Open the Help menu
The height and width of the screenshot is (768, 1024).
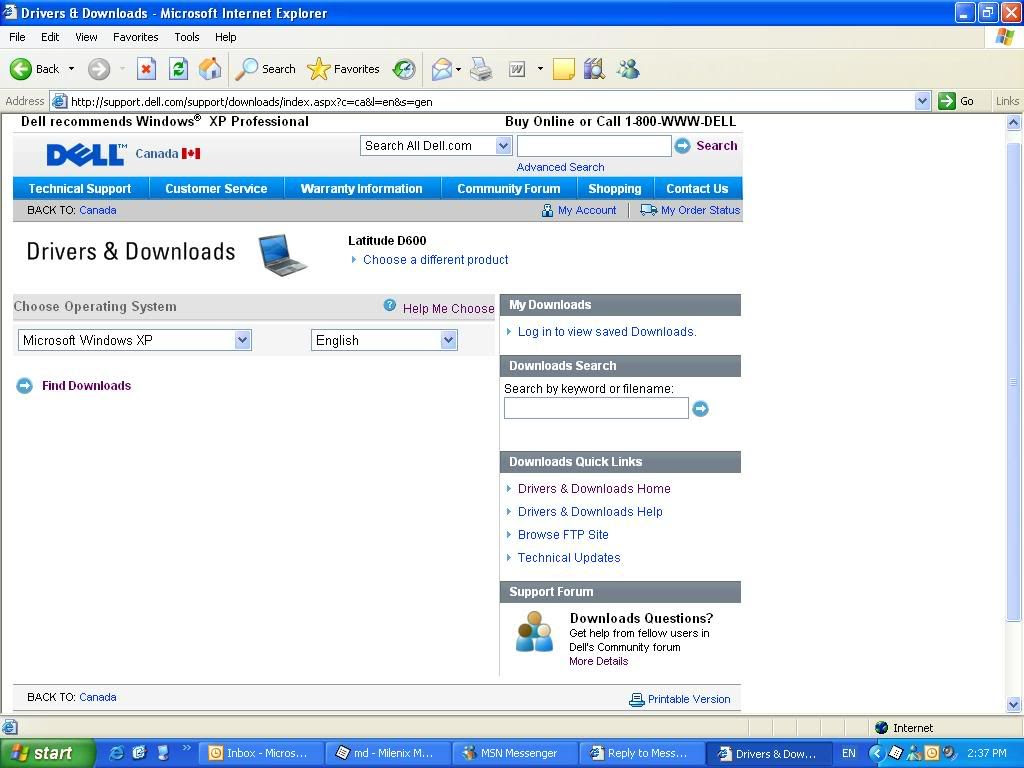[x=225, y=37]
